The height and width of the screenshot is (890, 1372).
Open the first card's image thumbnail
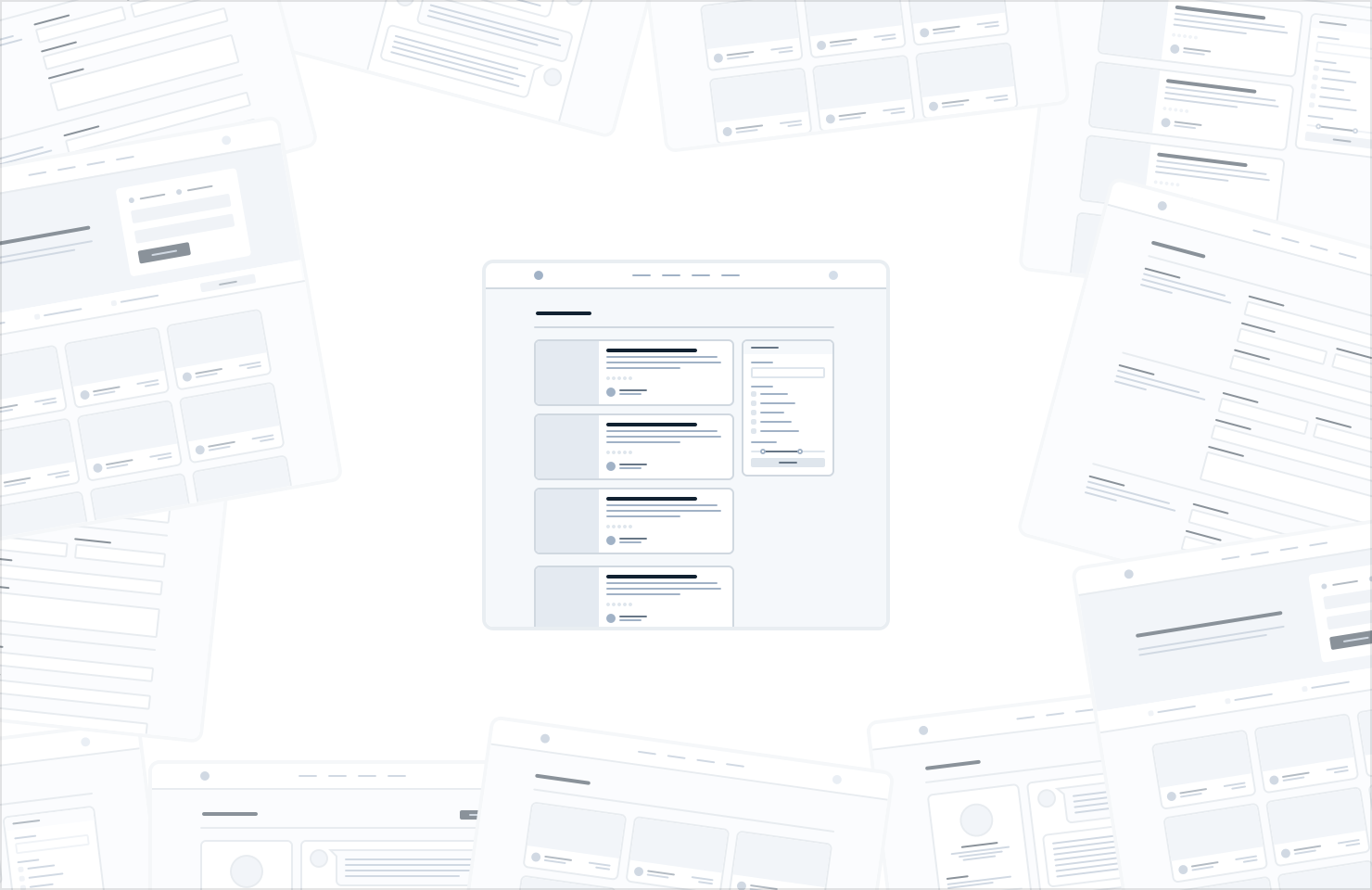point(567,373)
